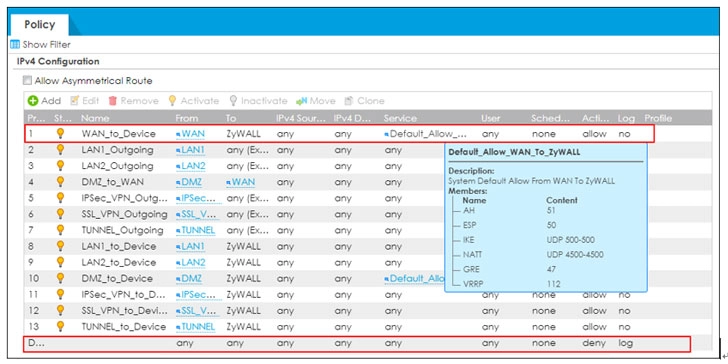Select the DMZ_to_WAN rule name
The image size is (728, 364).
click(x=112, y=182)
